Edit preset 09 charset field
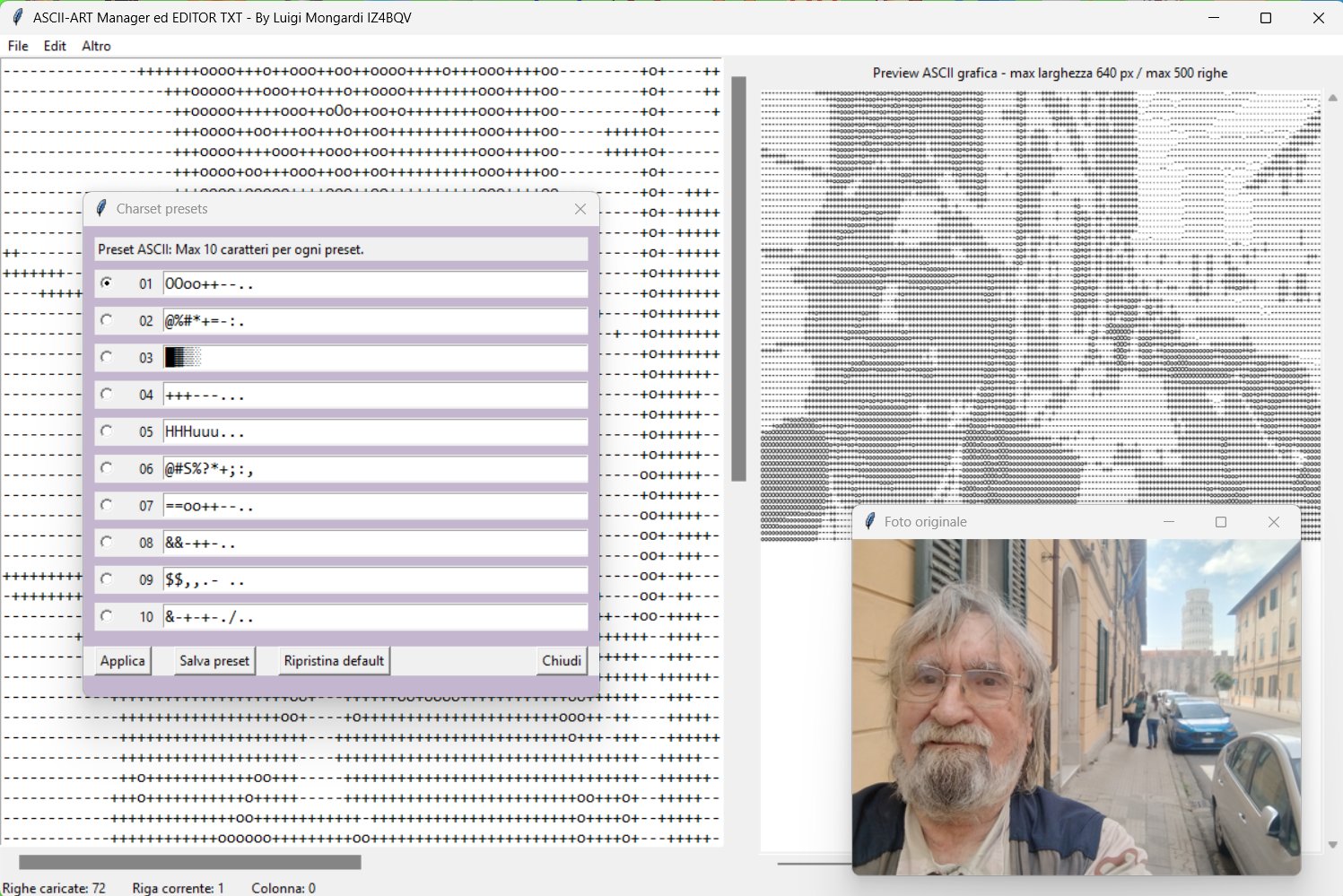Image resolution: width=1343 pixels, height=896 pixels. coord(375,580)
